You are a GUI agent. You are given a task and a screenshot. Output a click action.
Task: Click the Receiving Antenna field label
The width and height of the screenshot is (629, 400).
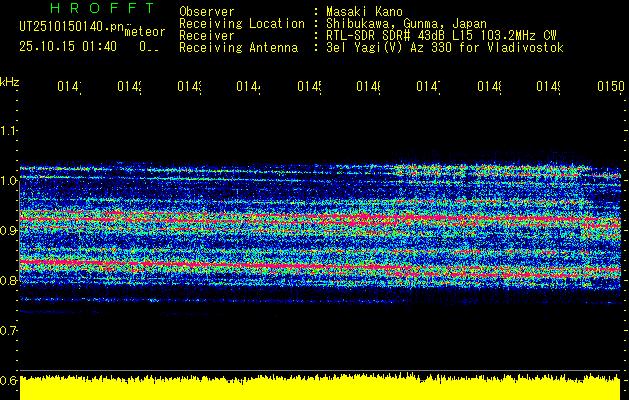pos(238,47)
